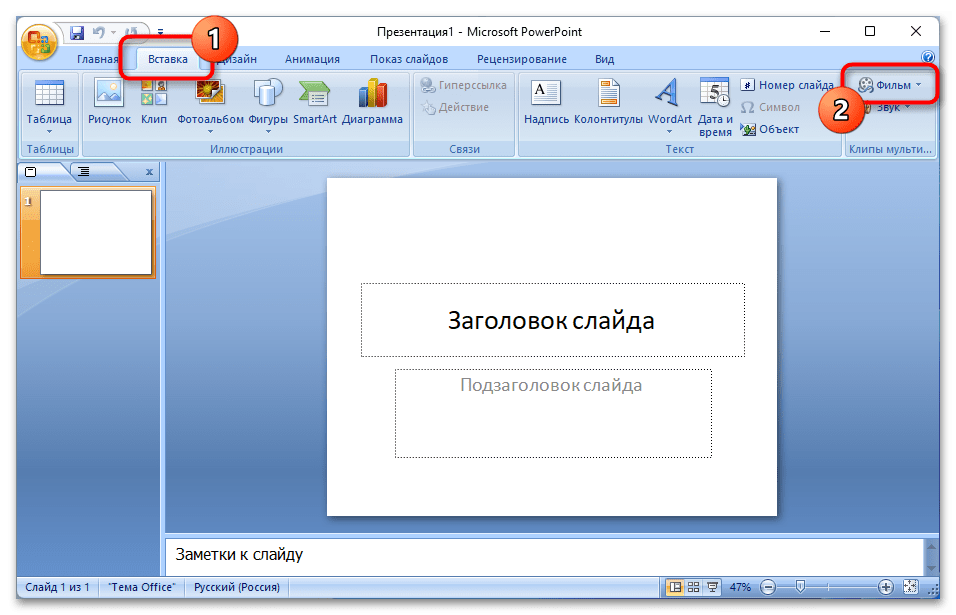The image size is (956, 615).
Task: Show the slides thumbnail tab in the left pane
Action: [x=30, y=172]
